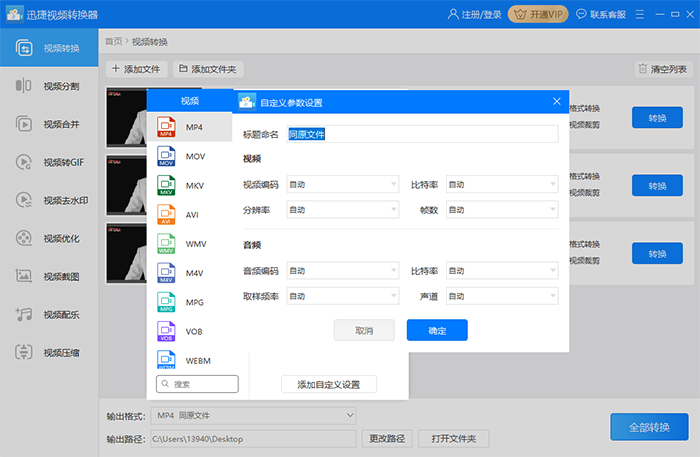Viewport: 700px width, 457px height.
Task: Select the VOB format icon
Action: 166,331
